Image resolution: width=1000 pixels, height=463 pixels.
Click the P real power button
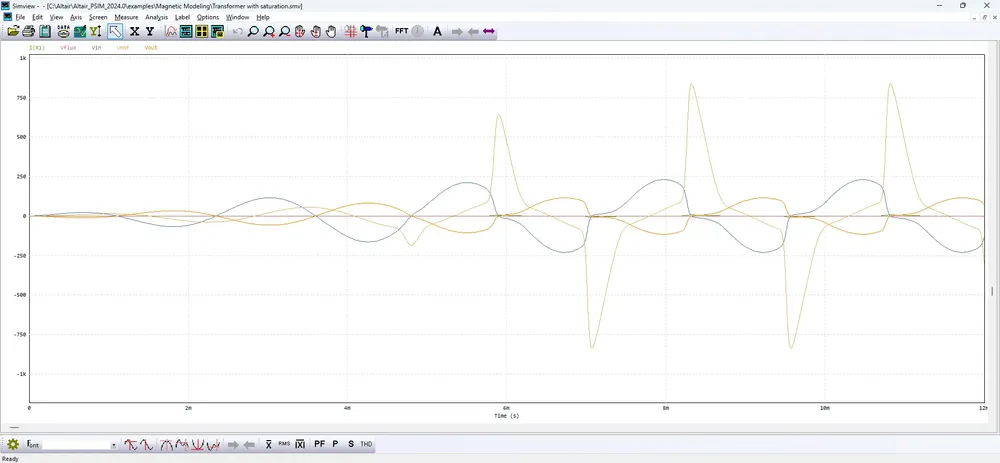(335, 444)
